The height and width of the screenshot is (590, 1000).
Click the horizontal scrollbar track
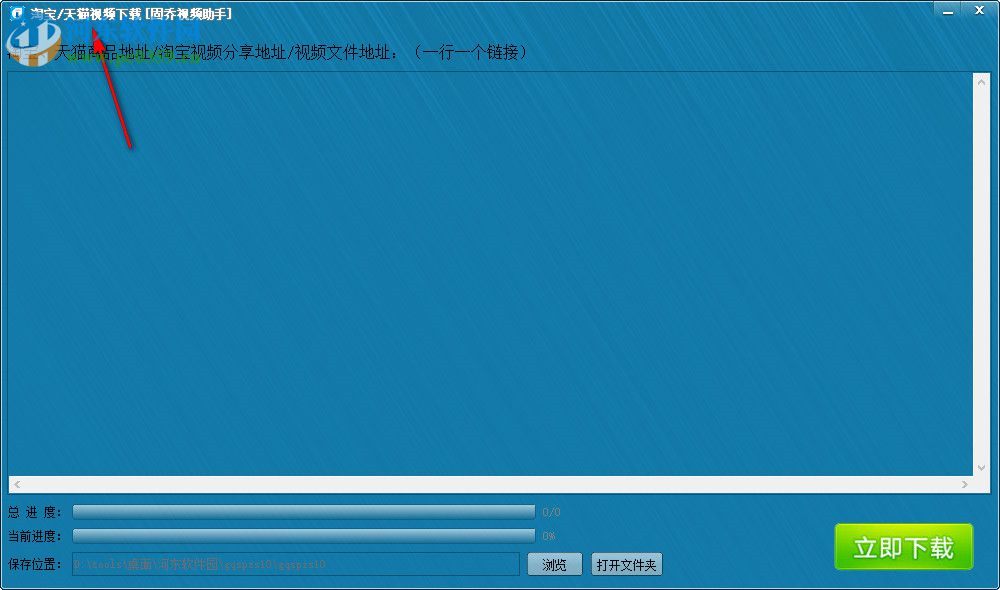[x=490, y=483]
